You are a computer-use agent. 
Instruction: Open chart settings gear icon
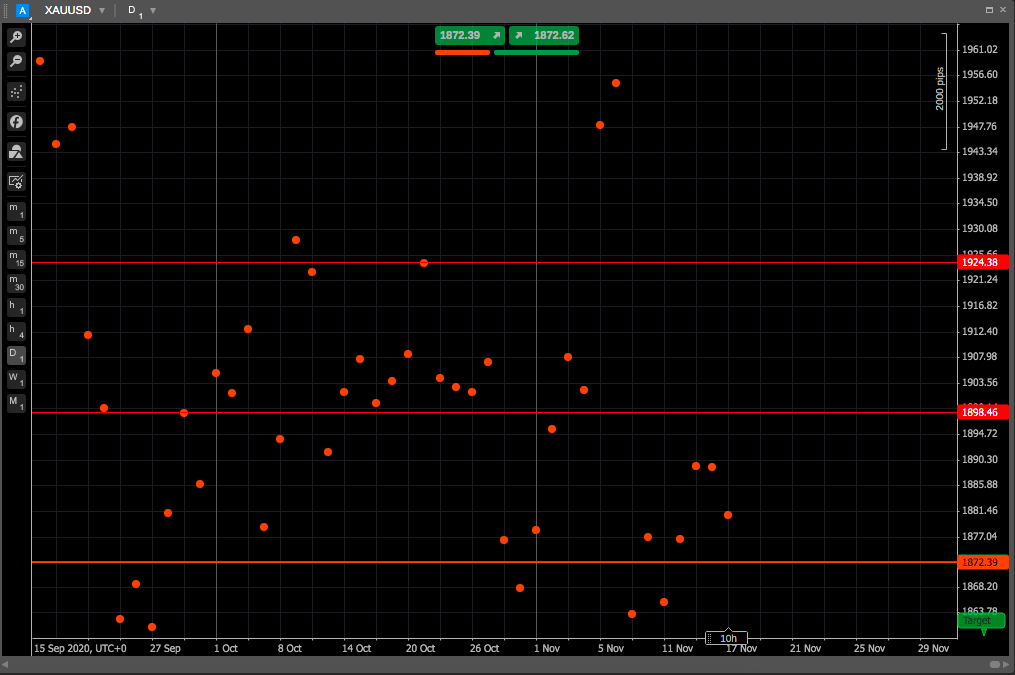pos(16,182)
